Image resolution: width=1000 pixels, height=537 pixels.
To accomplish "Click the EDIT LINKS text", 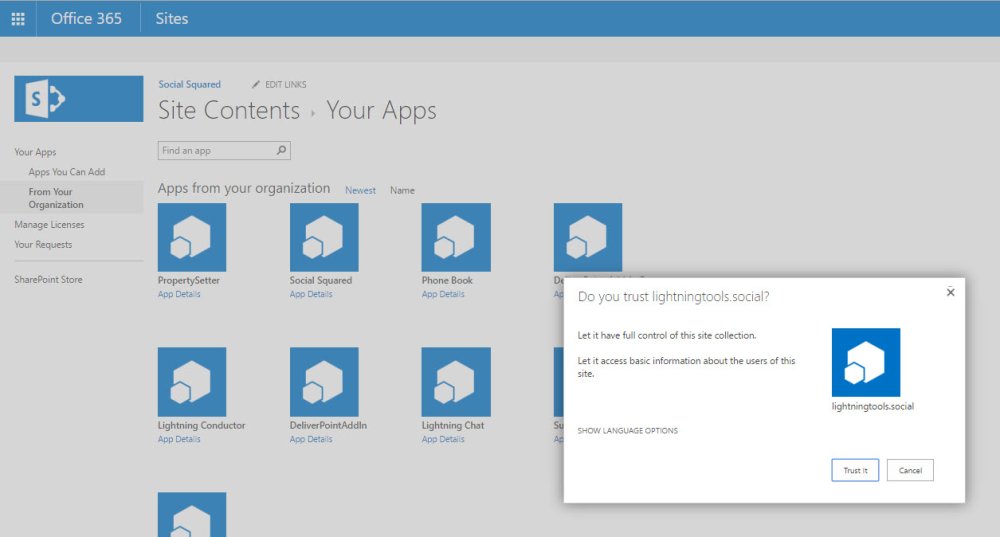I will click(x=286, y=84).
